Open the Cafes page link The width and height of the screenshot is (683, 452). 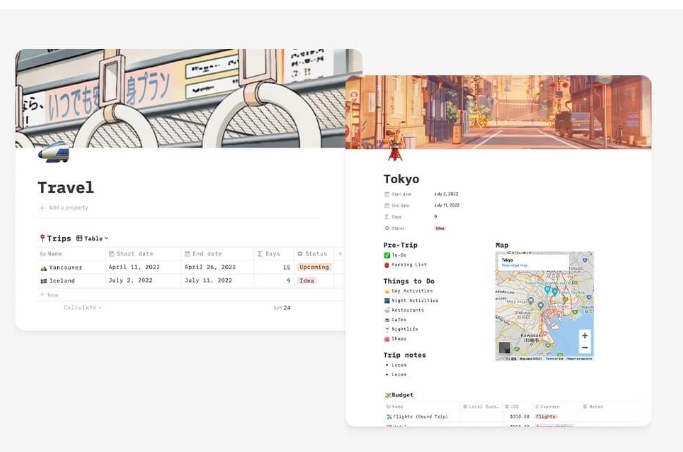399,320
